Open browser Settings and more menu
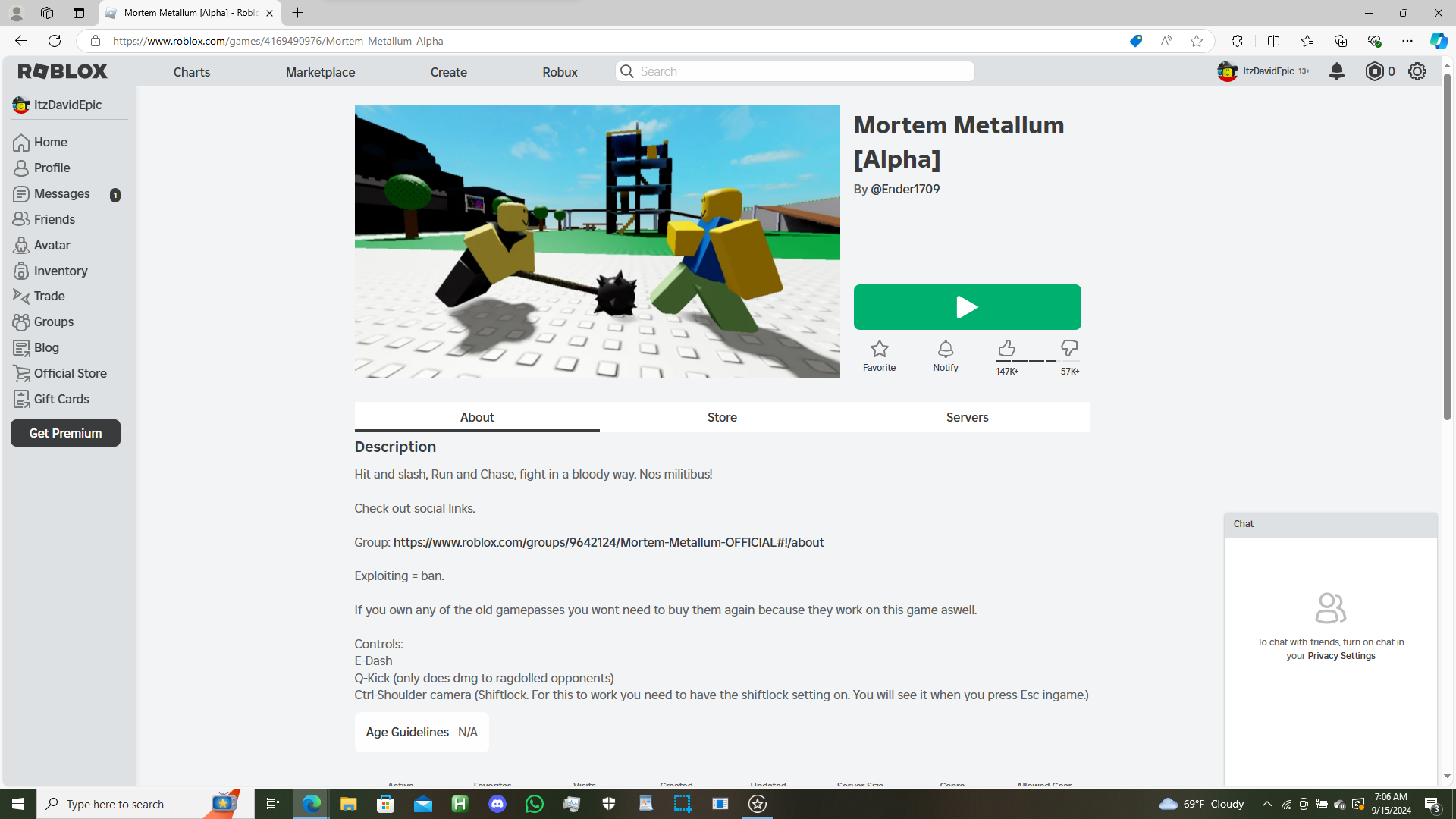The width and height of the screenshot is (1456, 819). coord(1407,41)
